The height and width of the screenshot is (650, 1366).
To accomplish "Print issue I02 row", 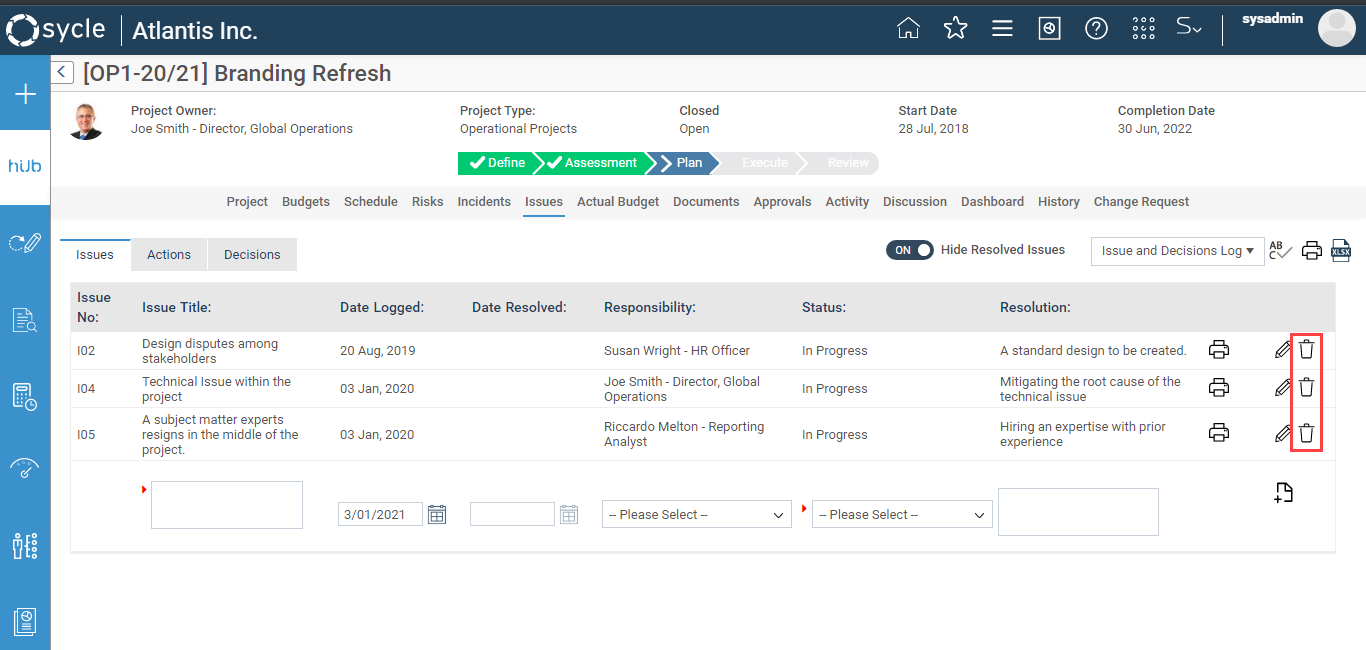I will point(1219,350).
